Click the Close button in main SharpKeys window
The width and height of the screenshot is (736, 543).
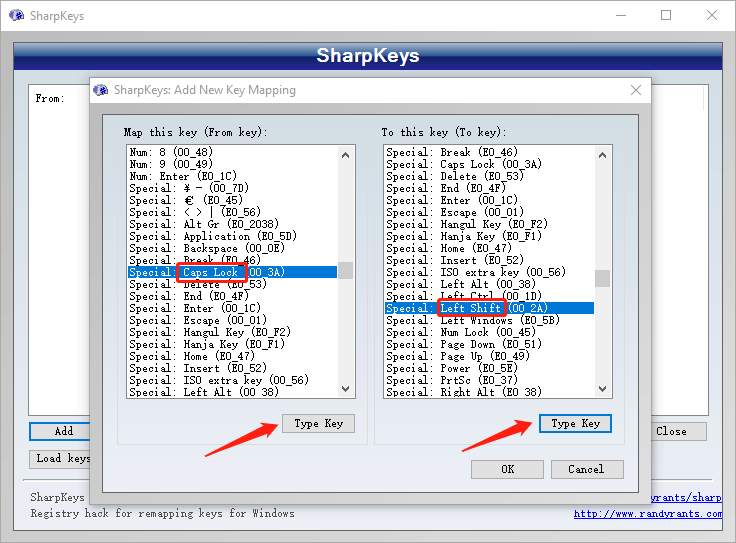pos(679,431)
